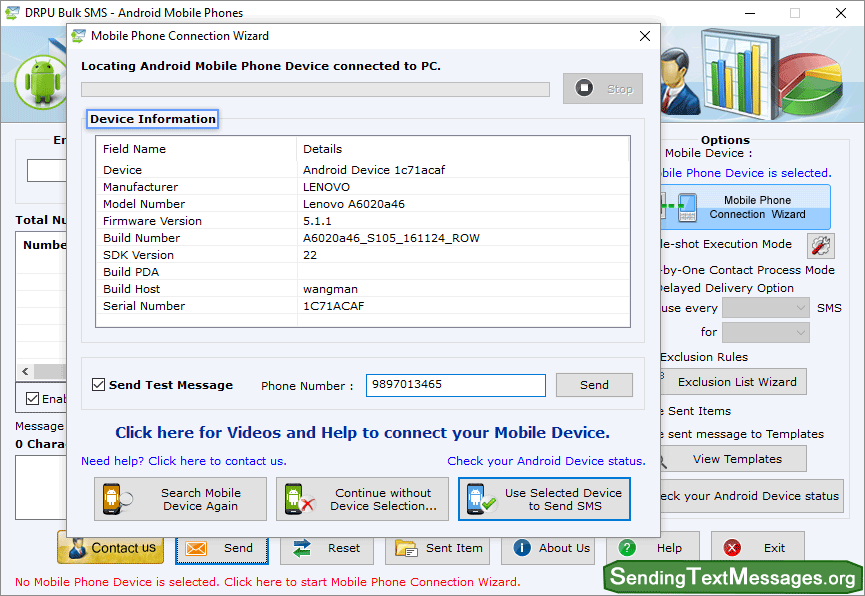Click the person icon on Contact us
The height and width of the screenshot is (596, 865).
coord(77,548)
